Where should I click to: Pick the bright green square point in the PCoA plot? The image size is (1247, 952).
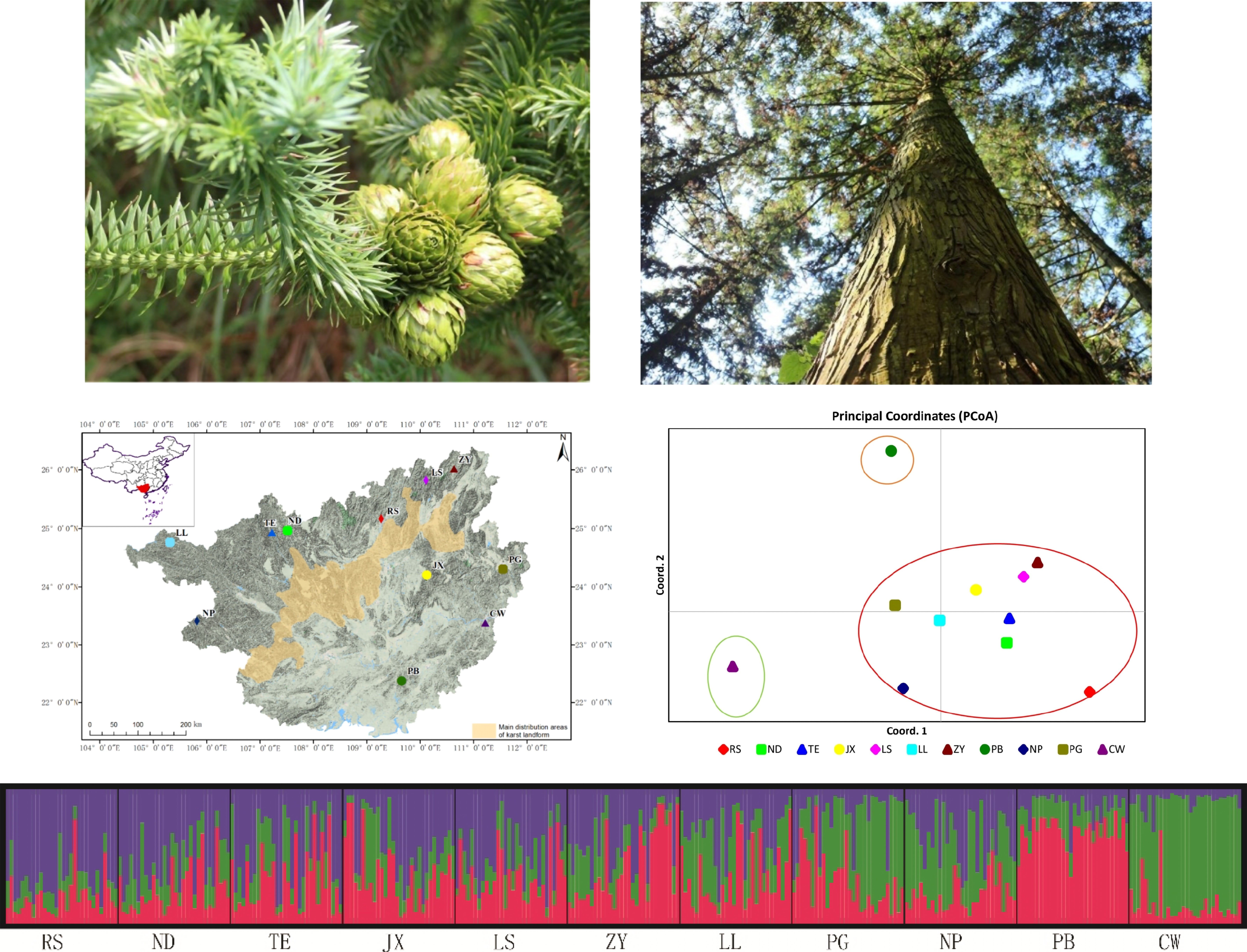pos(1007,643)
